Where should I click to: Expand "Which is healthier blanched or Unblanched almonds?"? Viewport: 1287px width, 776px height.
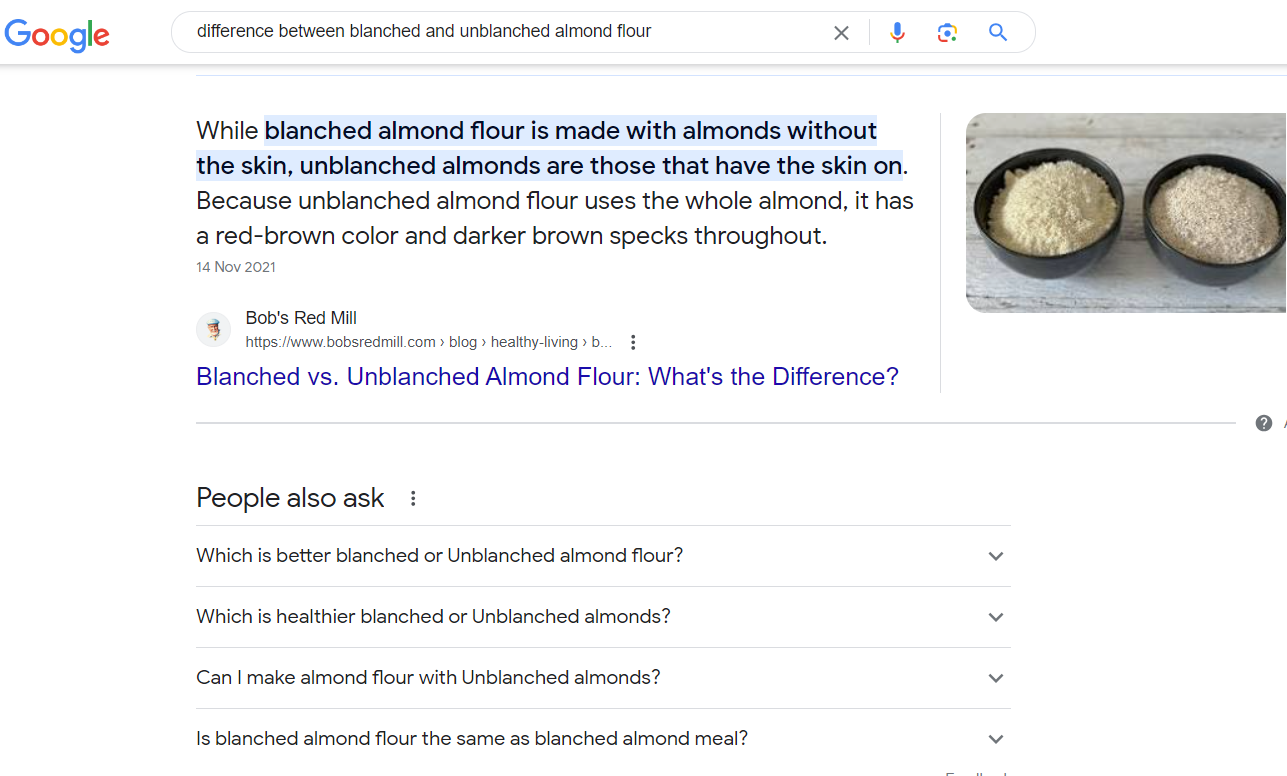[603, 617]
